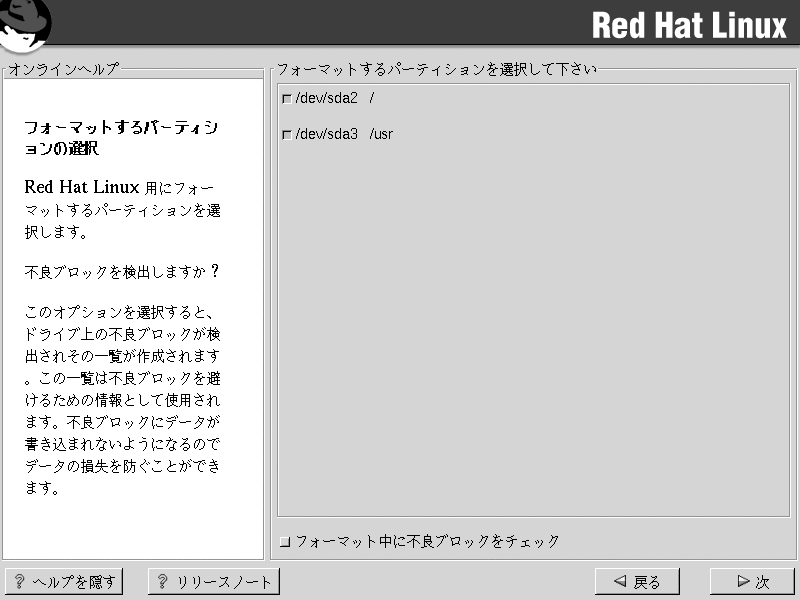Screen dimensions: 800x600
Task: Proceed with the 次 button
Action: (752, 581)
